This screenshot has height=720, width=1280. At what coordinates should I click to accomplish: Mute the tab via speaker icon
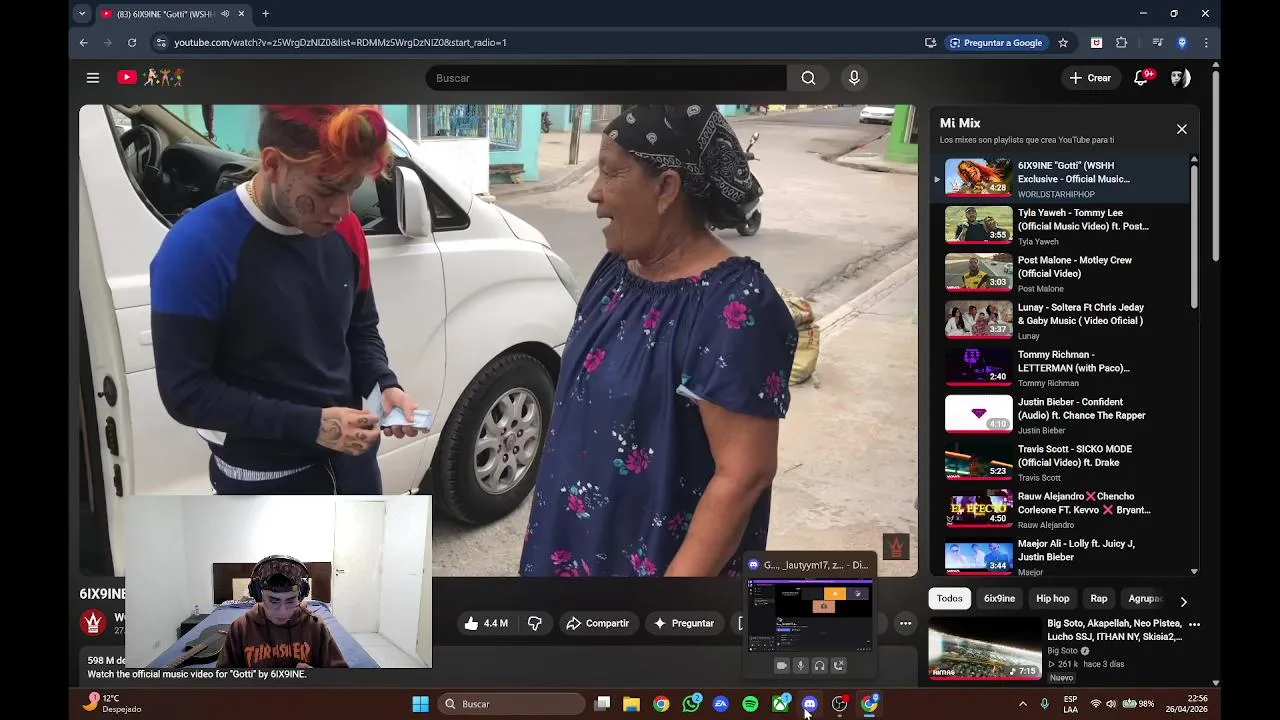coord(225,14)
